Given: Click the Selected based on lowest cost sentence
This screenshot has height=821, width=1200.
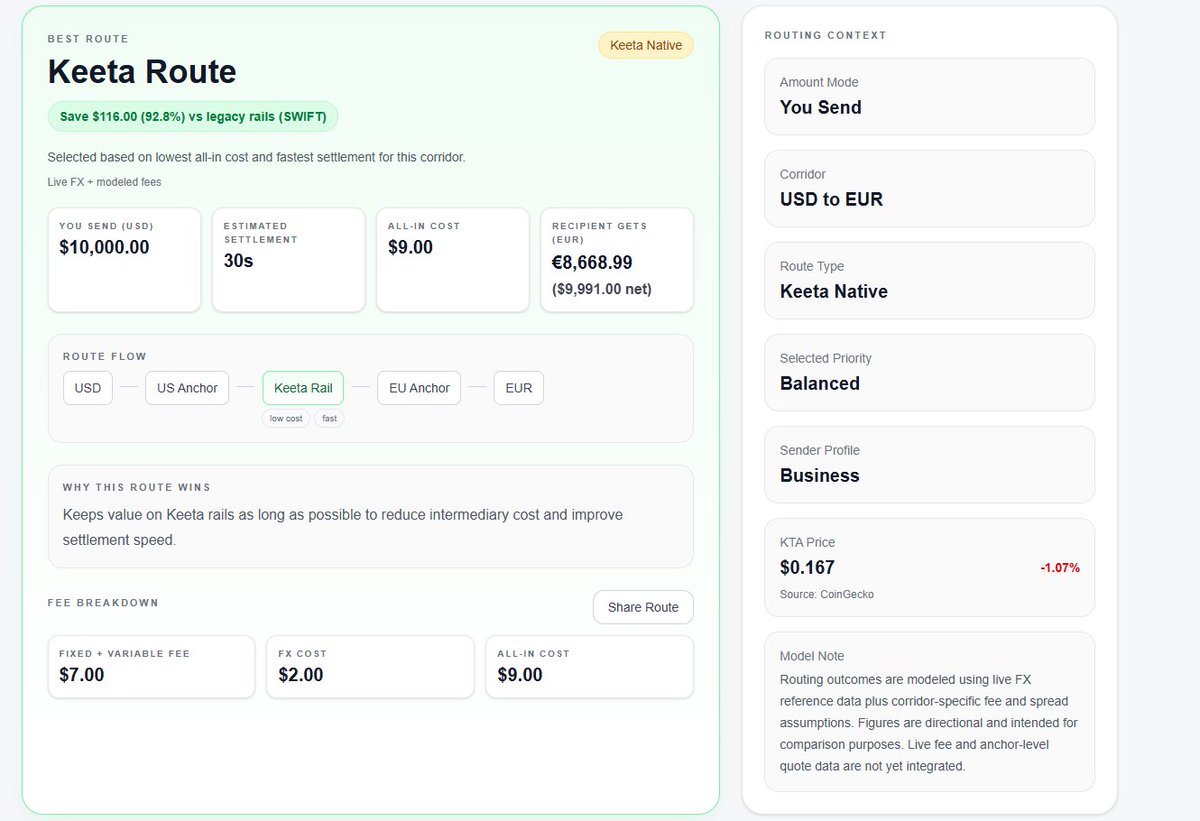Looking at the screenshot, I should pyautogui.click(x=257, y=157).
